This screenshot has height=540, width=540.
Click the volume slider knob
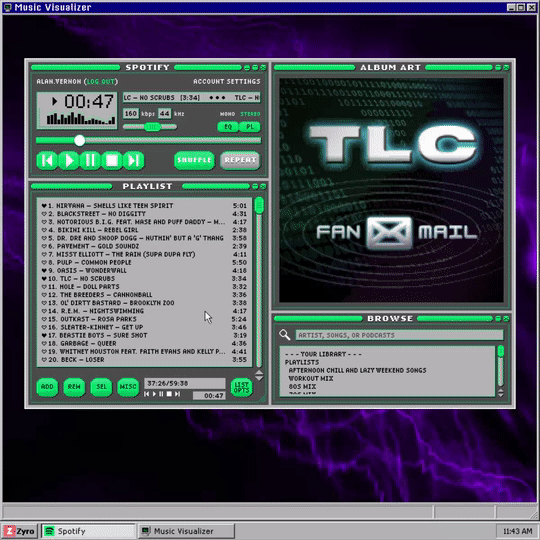tap(152, 127)
